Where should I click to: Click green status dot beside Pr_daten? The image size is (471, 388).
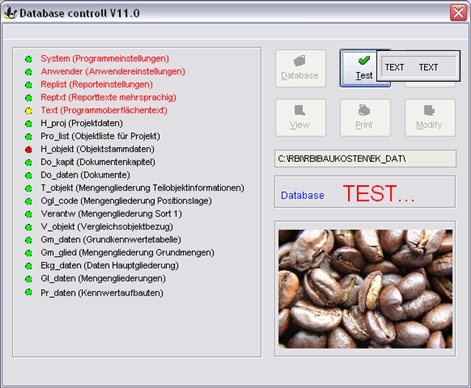29,293
